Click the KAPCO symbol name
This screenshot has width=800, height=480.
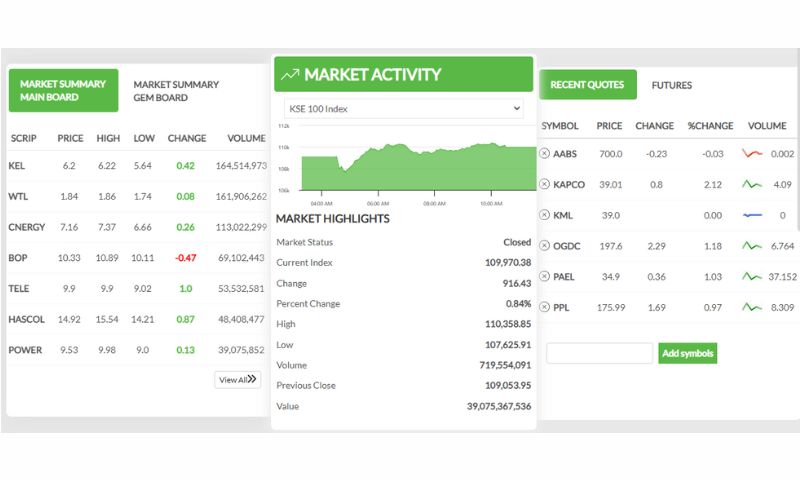[569, 184]
